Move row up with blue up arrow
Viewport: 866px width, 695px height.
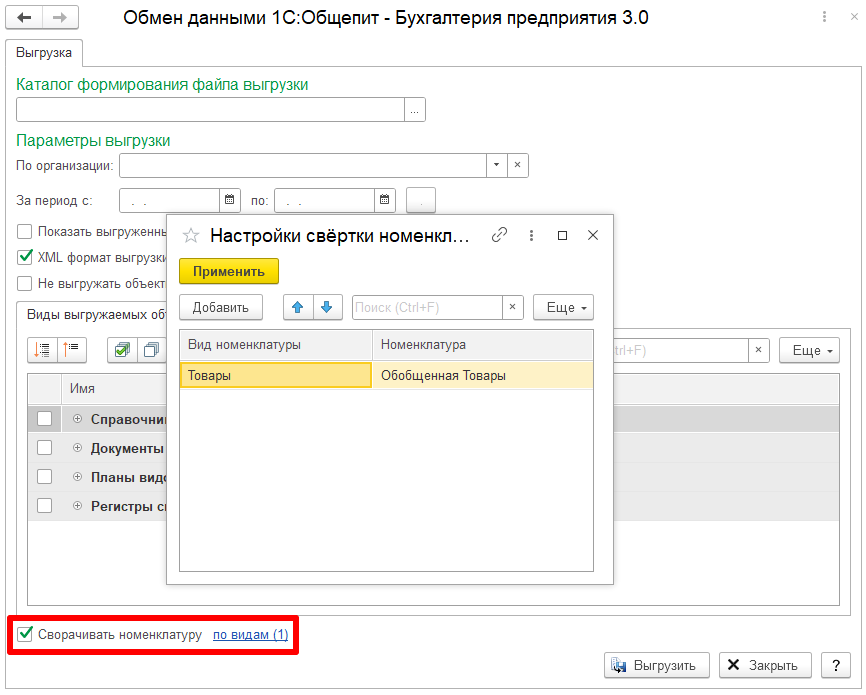coord(298,307)
